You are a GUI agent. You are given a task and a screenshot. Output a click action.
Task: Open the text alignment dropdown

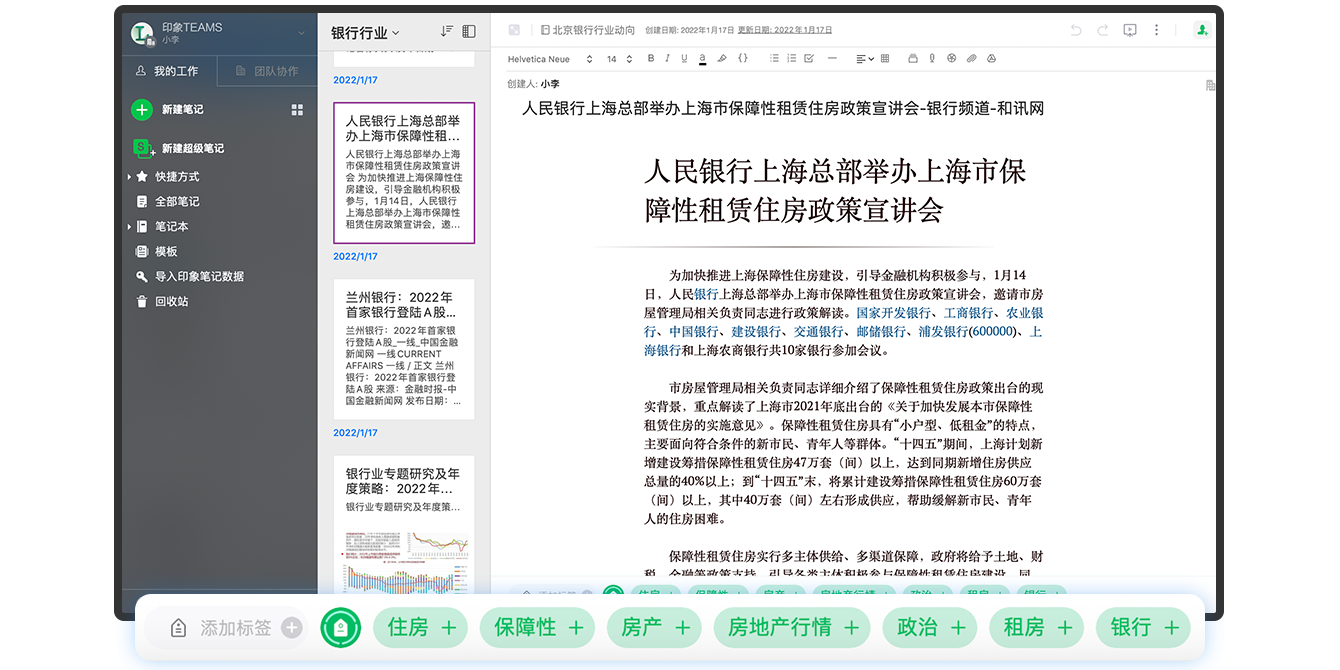(x=865, y=59)
